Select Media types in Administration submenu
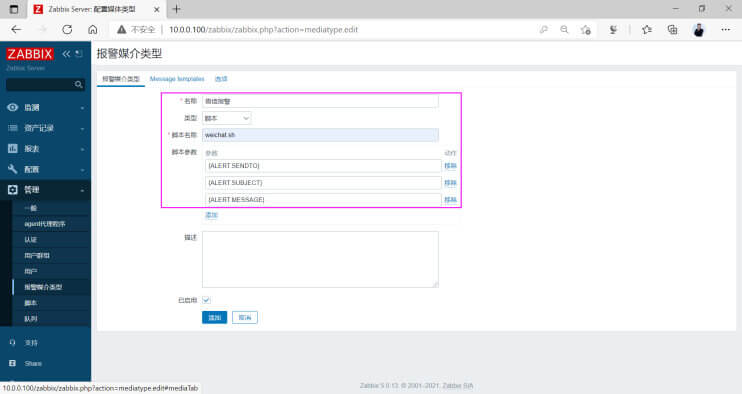742x394 pixels. 43,287
